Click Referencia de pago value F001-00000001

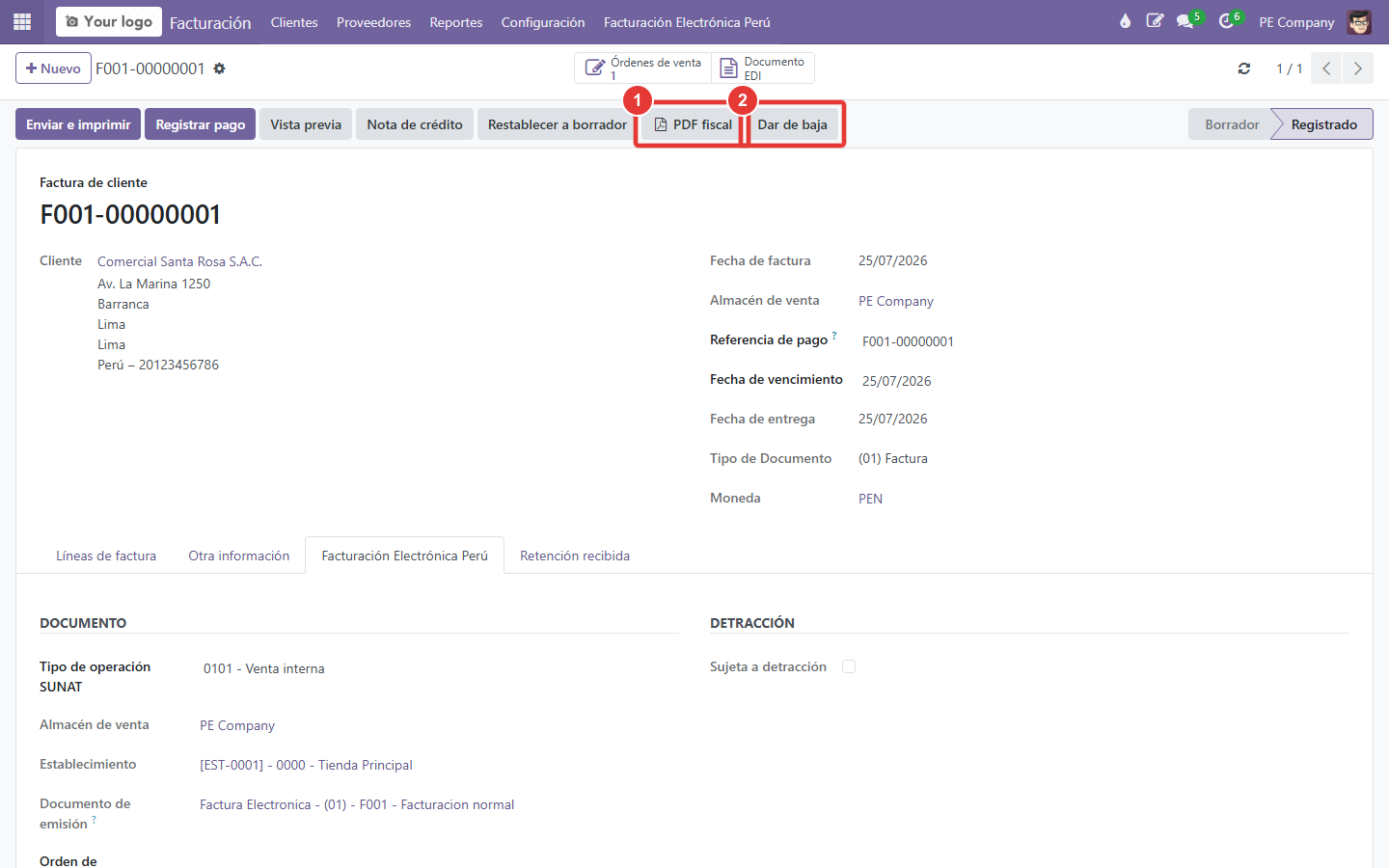click(908, 341)
